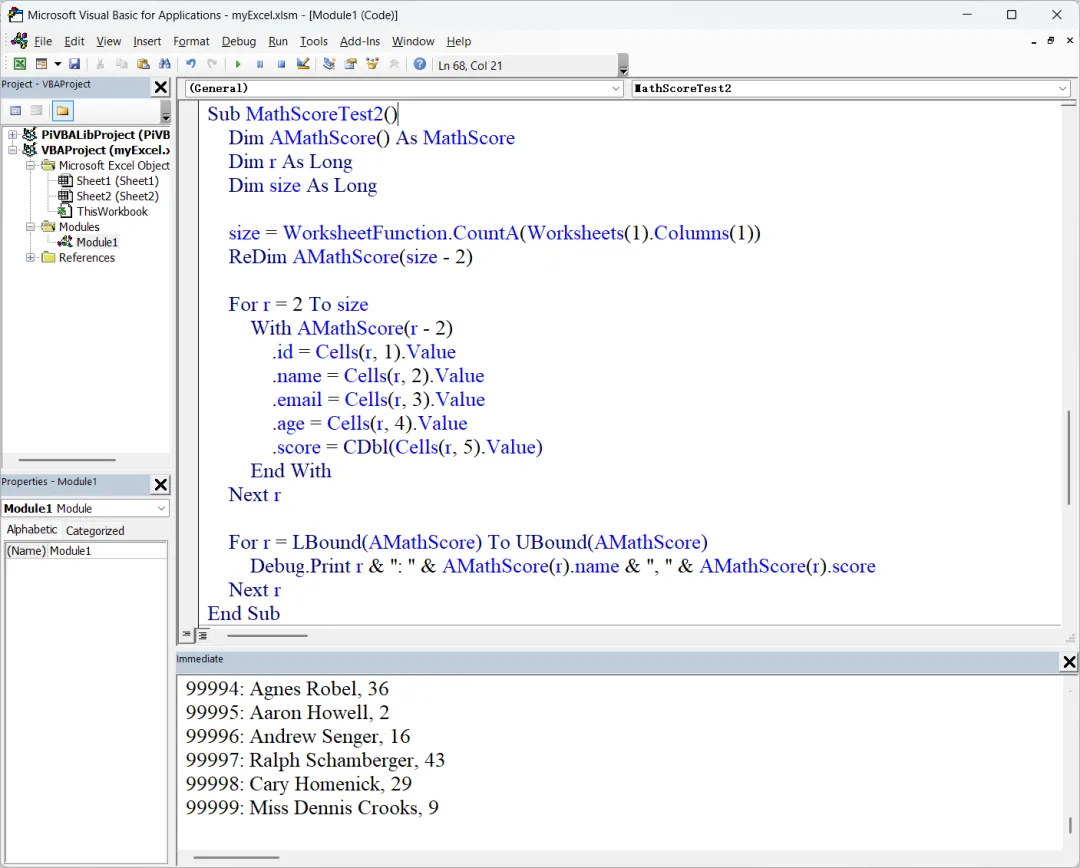
Task: Click the (Name) Module1 property field
Action: (86, 550)
